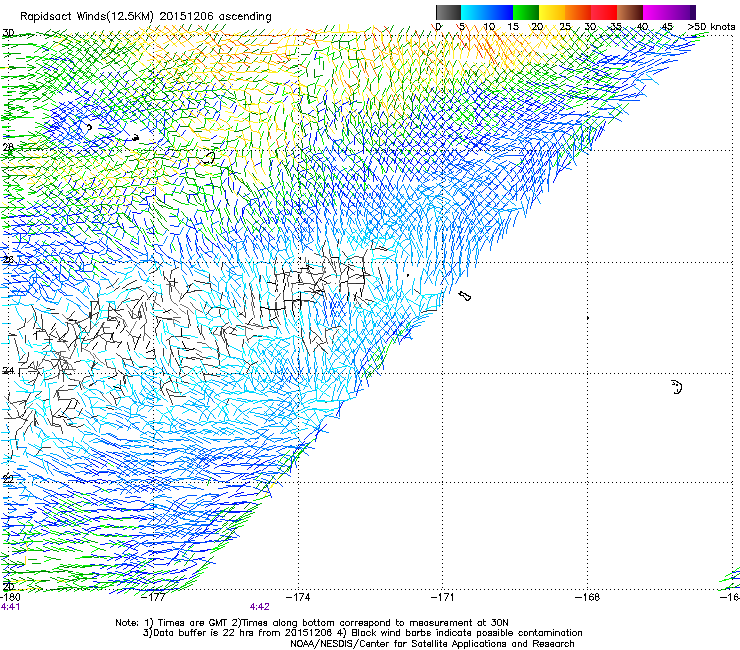This screenshot has height=650, width=740.
Task: Click the Rapidsact Winds chart title
Action: [146, 17]
